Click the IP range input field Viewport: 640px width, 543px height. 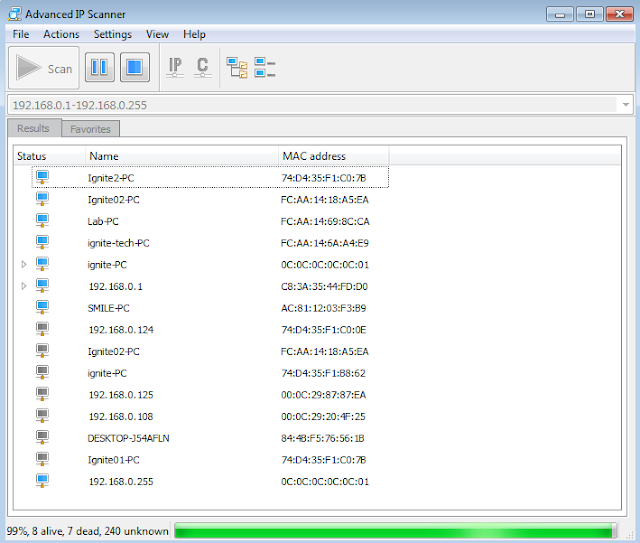(x=312, y=105)
